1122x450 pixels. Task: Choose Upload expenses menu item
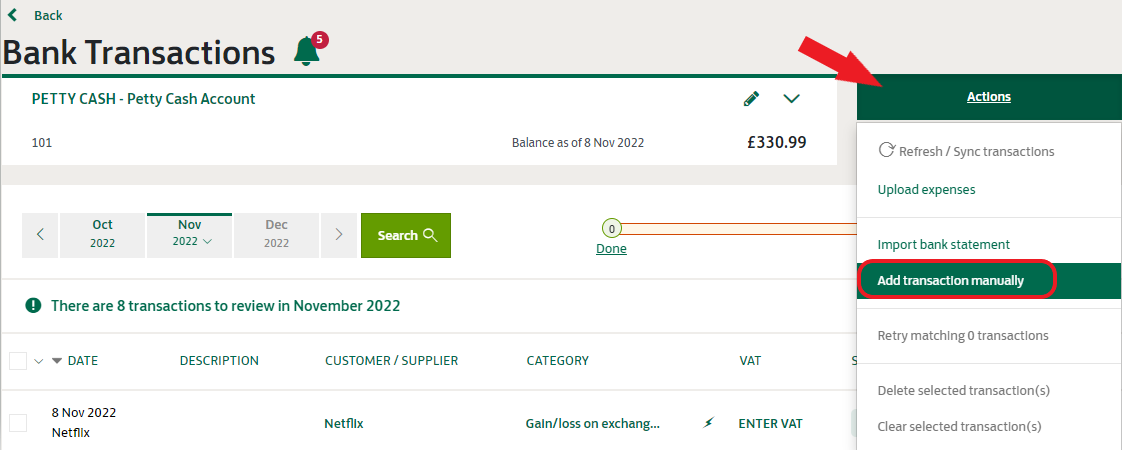pyautogui.click(x=926, y=190)
